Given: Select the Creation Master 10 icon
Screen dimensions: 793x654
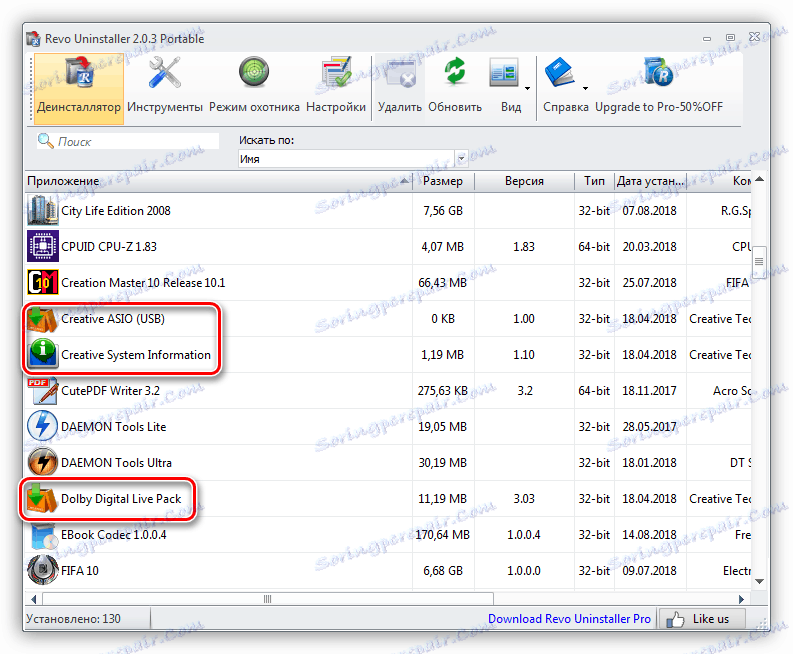Looking at the screenshot, I should (42, 282).
